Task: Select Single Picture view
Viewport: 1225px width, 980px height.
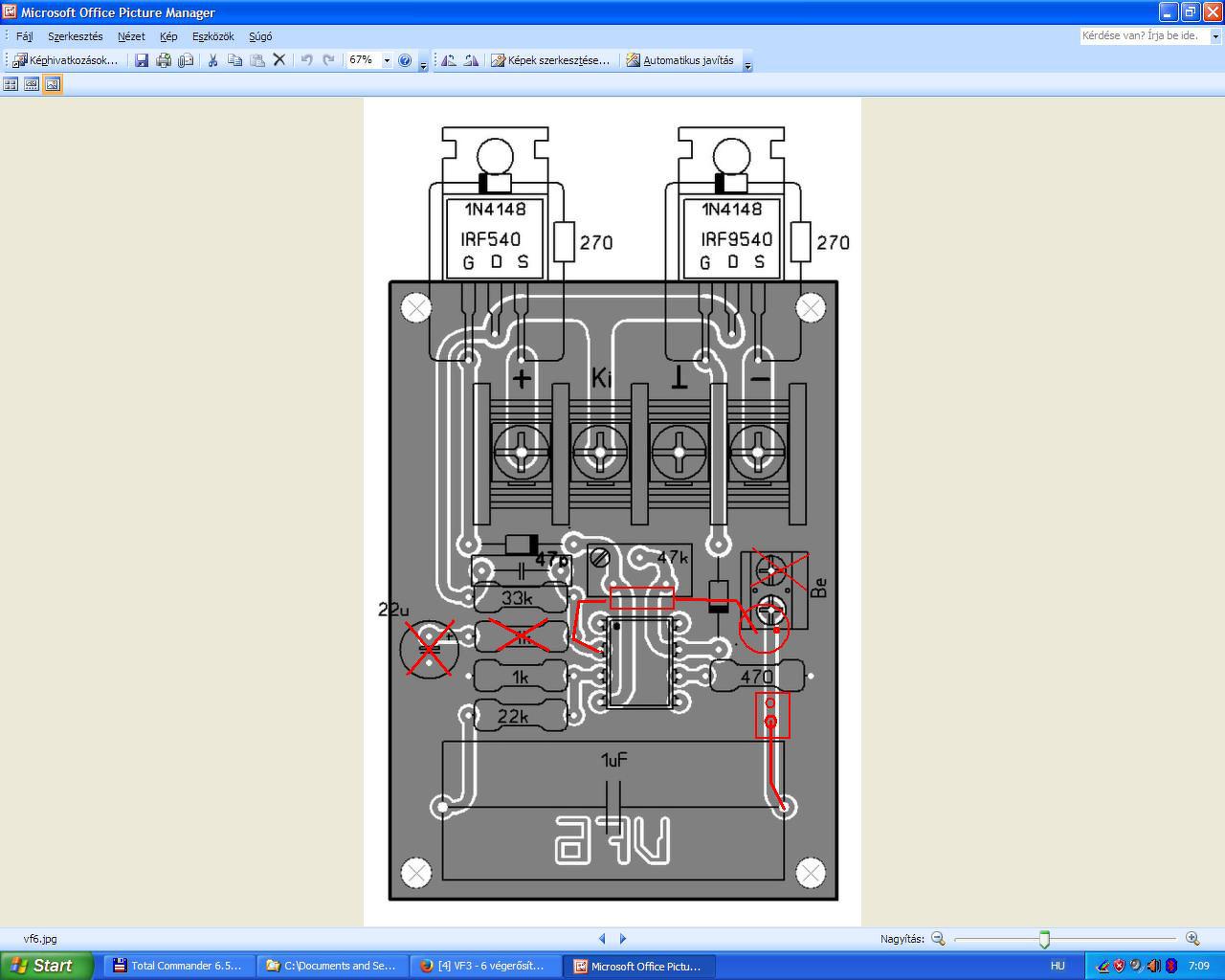Action: (53, 84)
